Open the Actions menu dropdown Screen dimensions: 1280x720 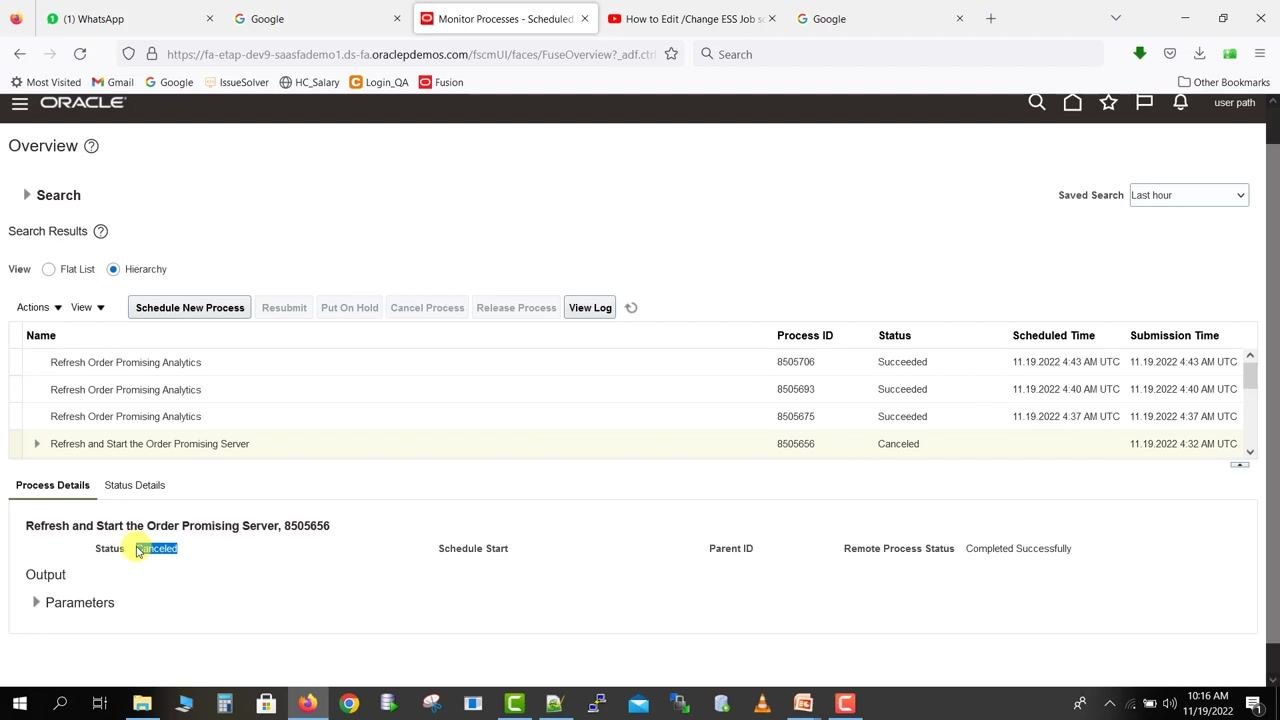(x=39, y=308)
